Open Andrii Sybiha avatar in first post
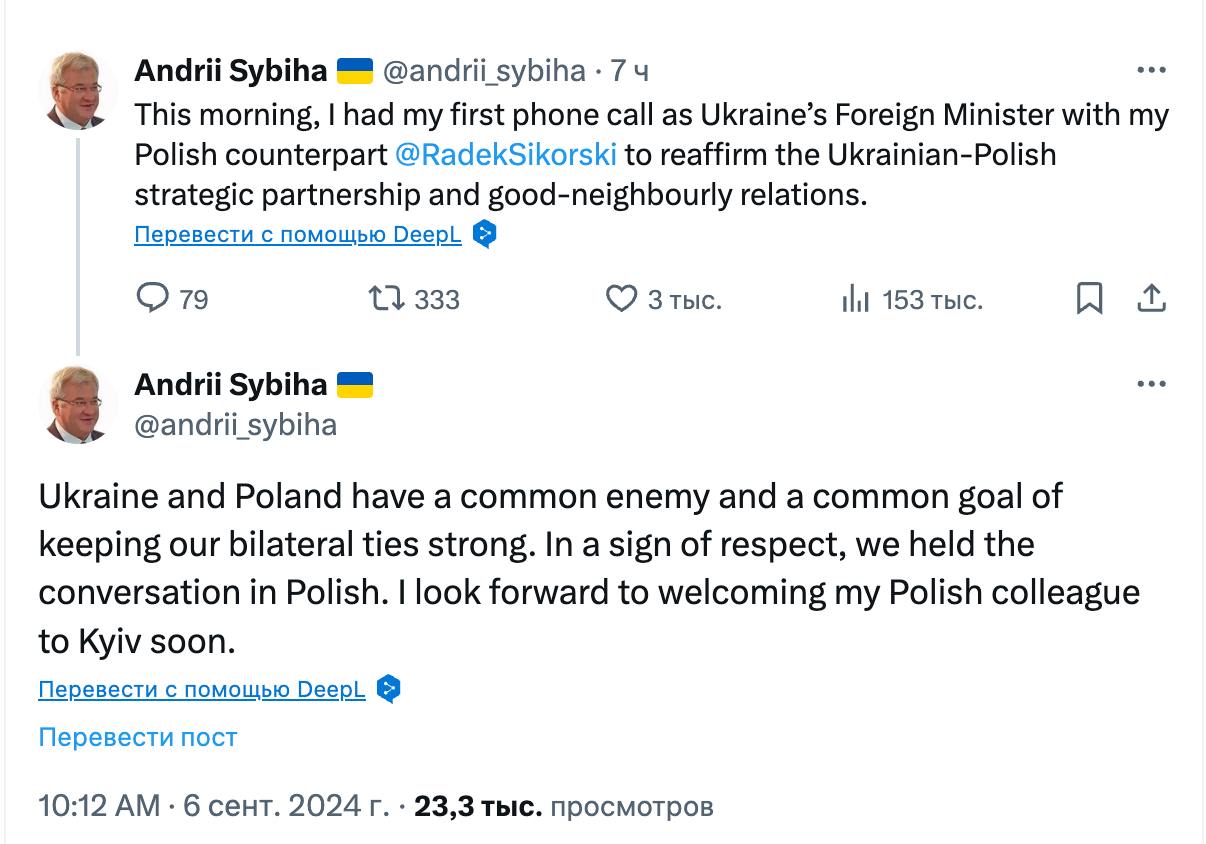This screenshot has height=844, width=1206. pyautogui.click(x=78, y=91)
